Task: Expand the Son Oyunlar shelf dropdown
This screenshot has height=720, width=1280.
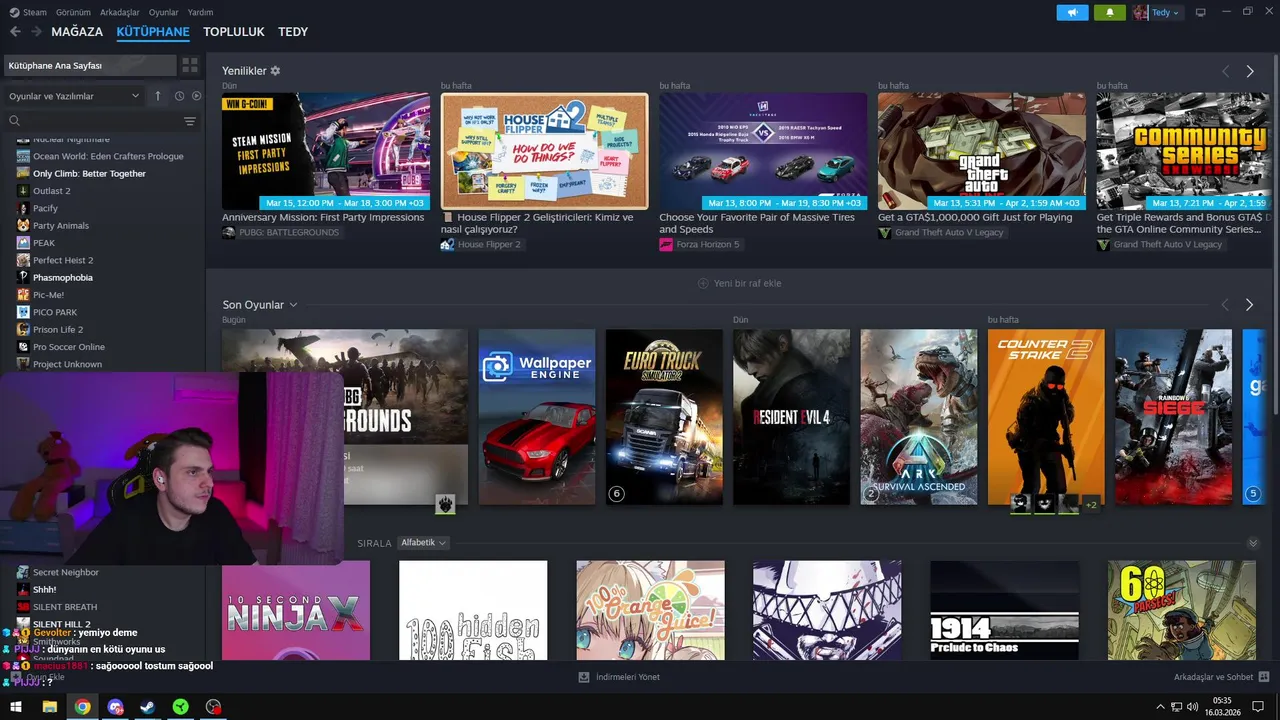Action: pyautogui.click(x=293, y=304)
